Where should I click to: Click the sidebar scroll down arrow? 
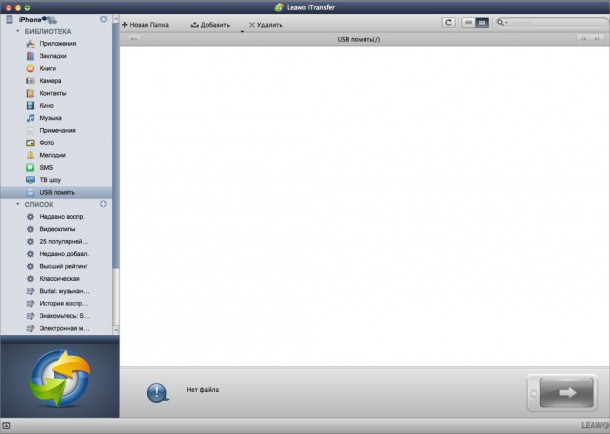tap(116, 330)
